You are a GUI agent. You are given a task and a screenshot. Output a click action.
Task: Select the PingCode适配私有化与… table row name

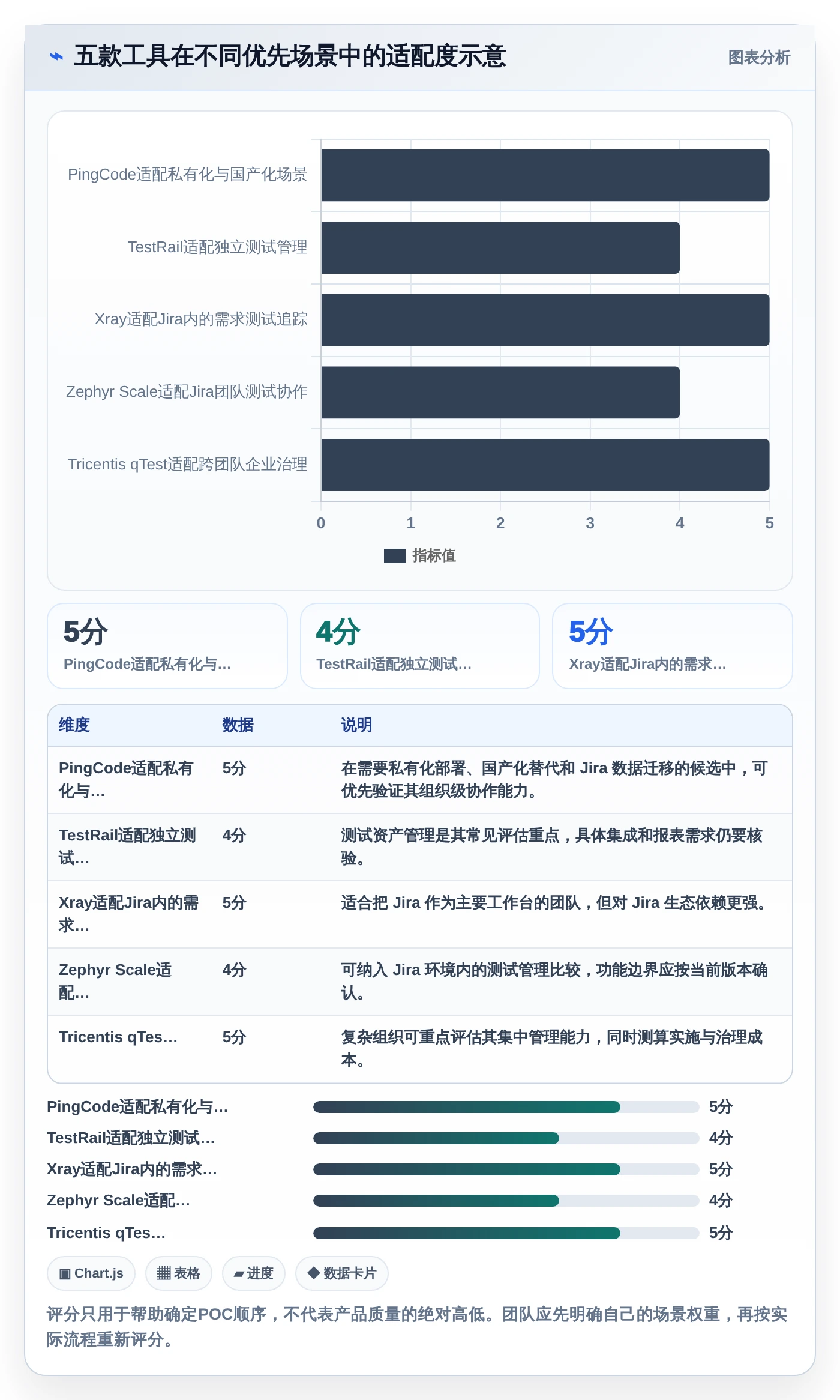pyautogui.click(x=126, y=780)
